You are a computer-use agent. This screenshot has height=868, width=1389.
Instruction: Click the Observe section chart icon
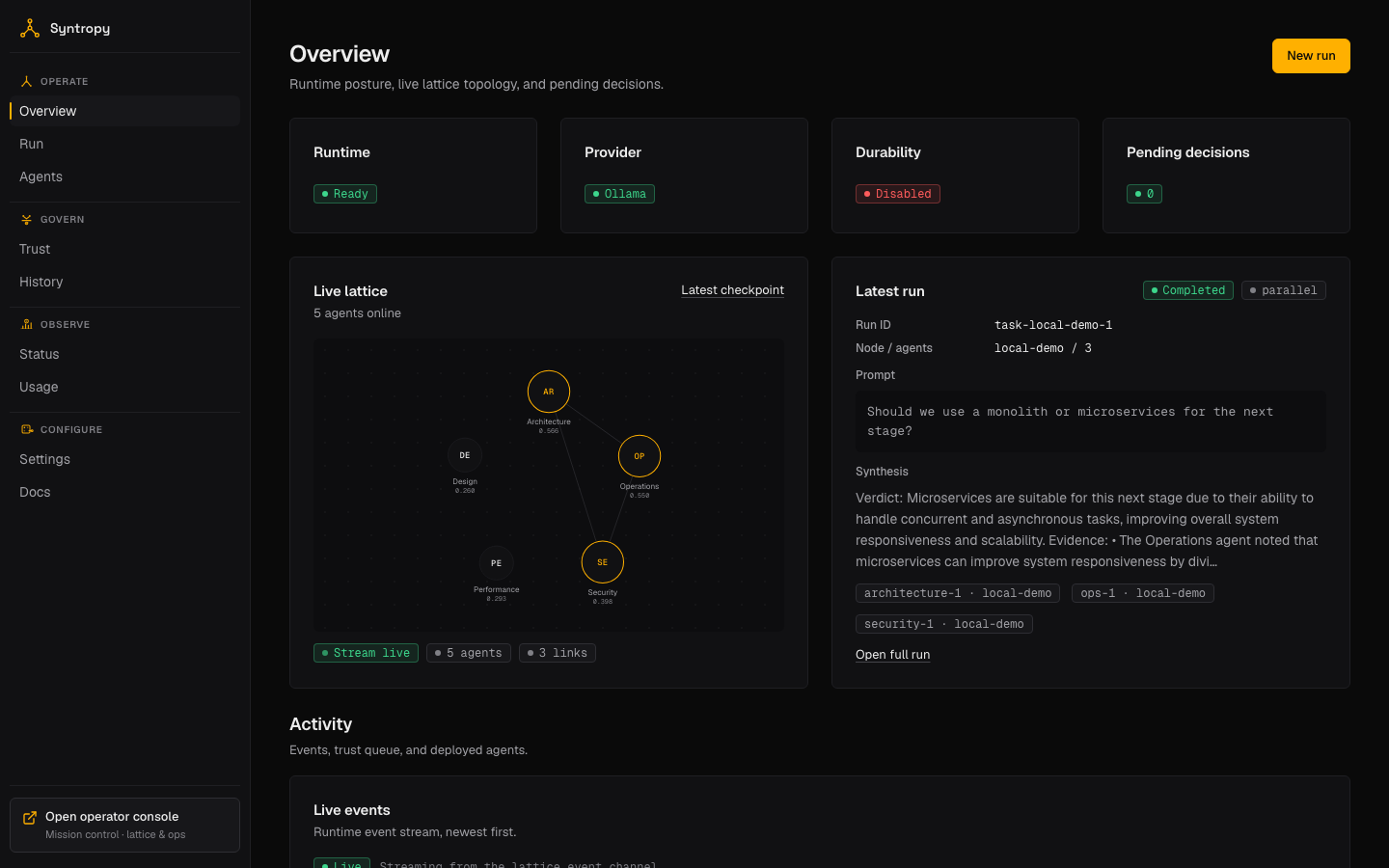pyautogui.click(x=27, y=325)
